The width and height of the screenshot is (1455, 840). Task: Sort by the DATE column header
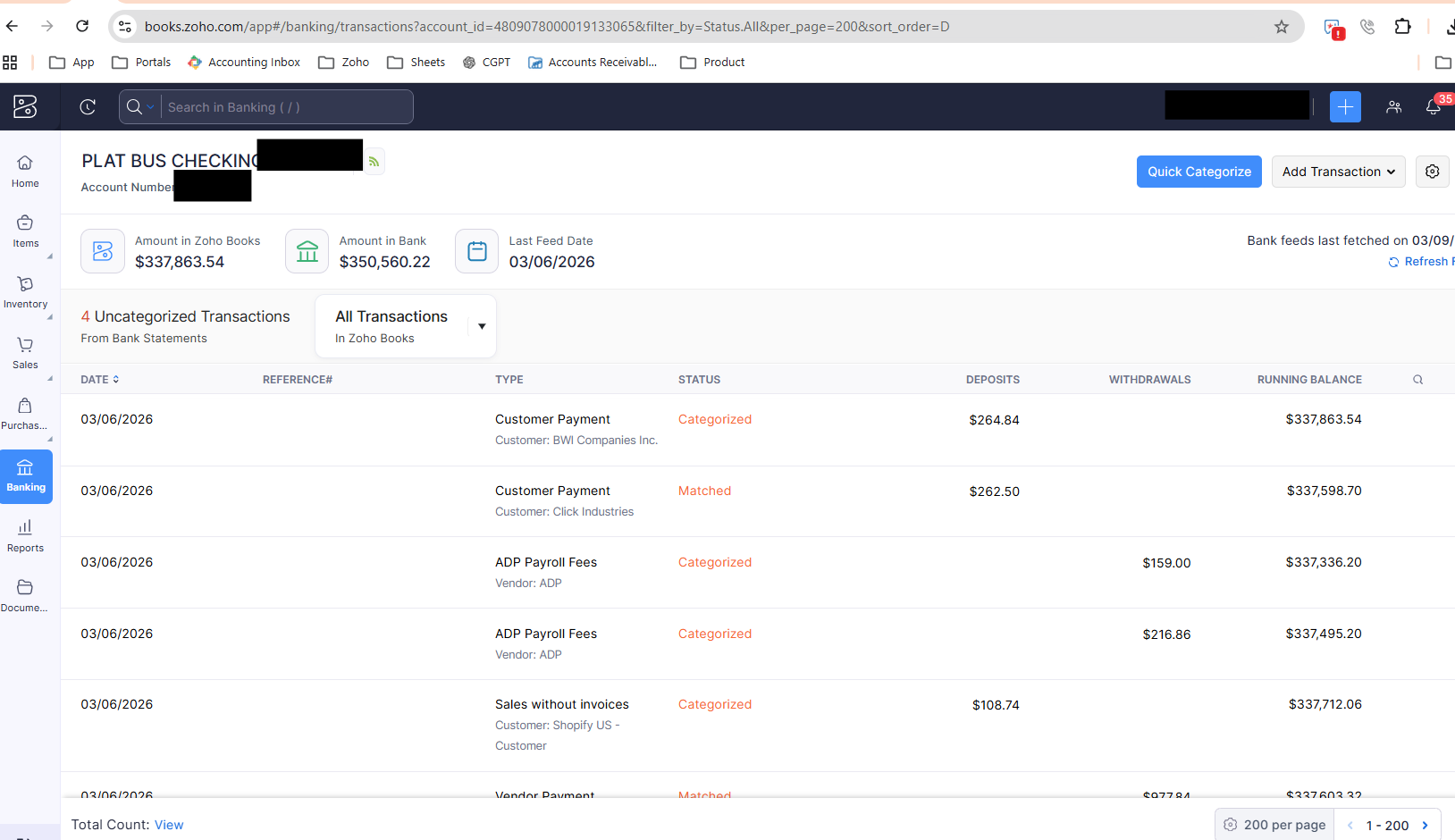pyautogui.click(x=100, y=380)
